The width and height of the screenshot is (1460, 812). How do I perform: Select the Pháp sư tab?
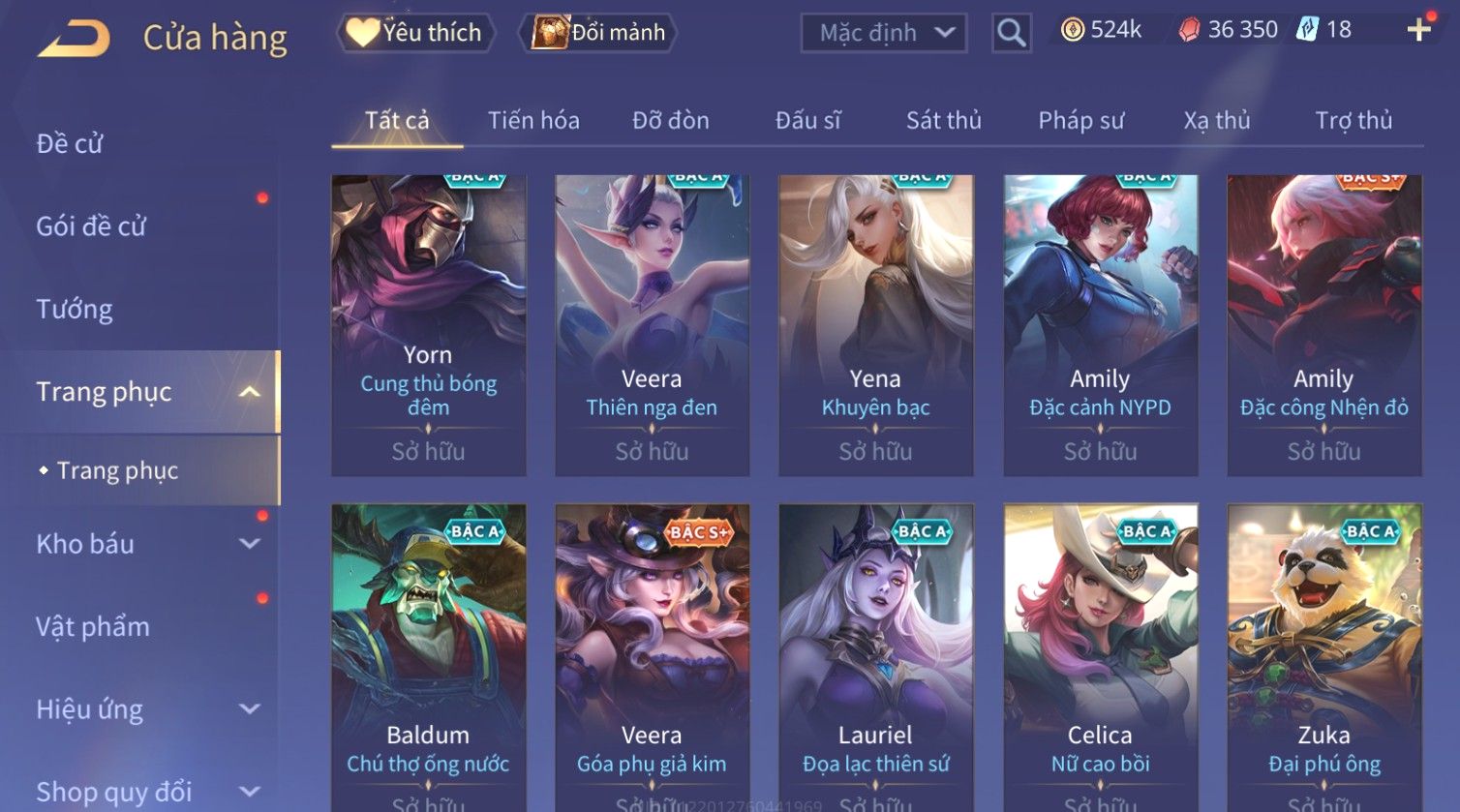click(1081, 121)
